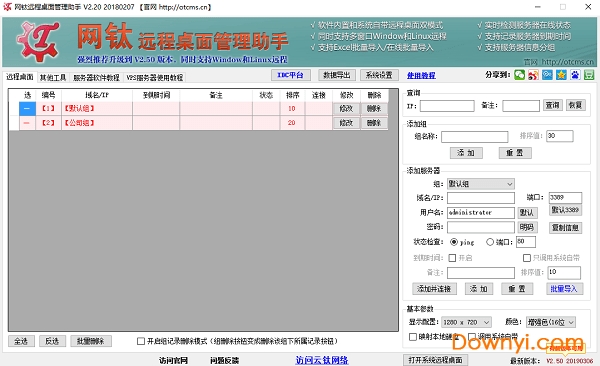
Task: Click 修改 button in 默认组 row
Action: (x=346, y=109)
